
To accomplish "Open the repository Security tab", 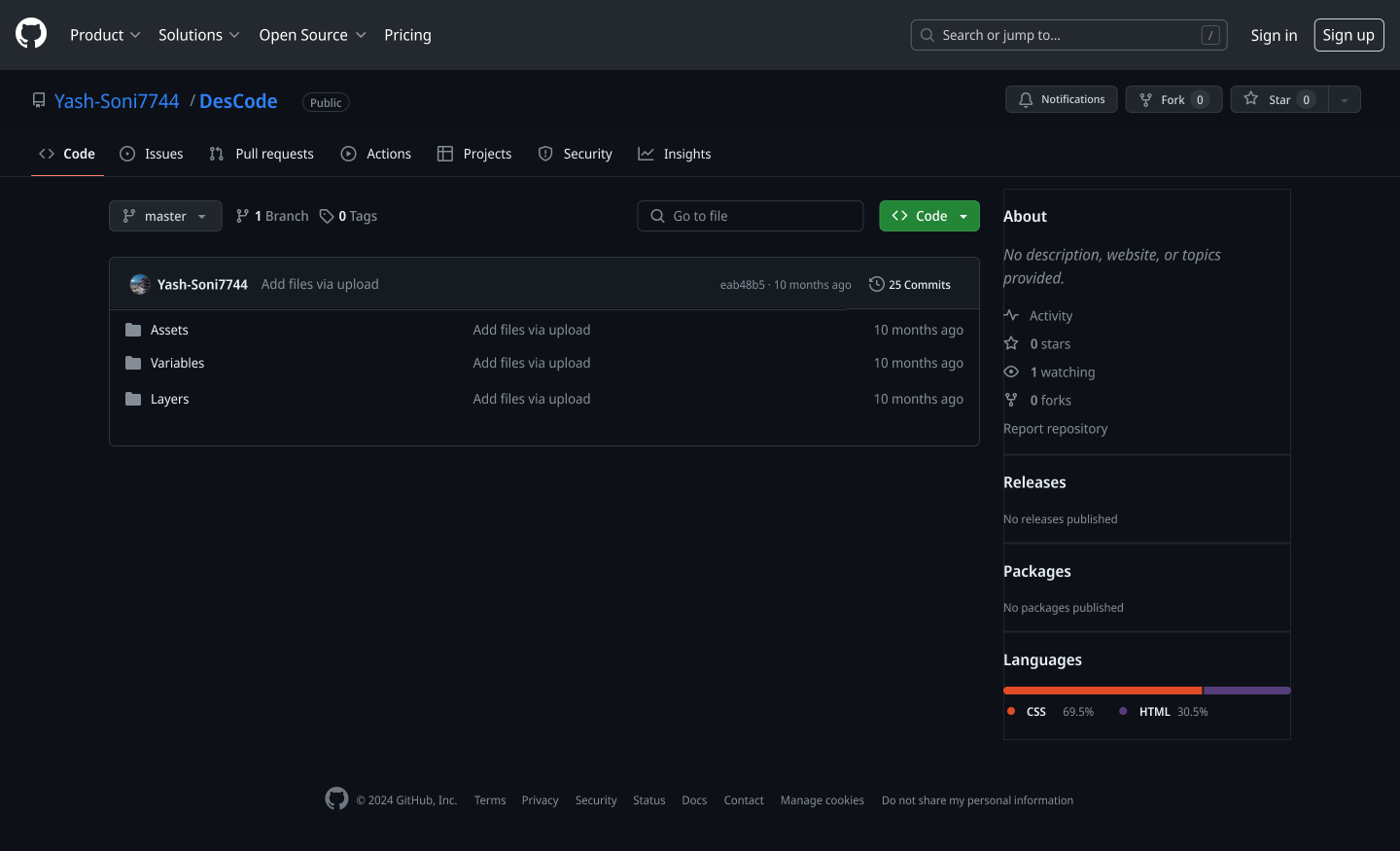I will (x=576, y=154).
